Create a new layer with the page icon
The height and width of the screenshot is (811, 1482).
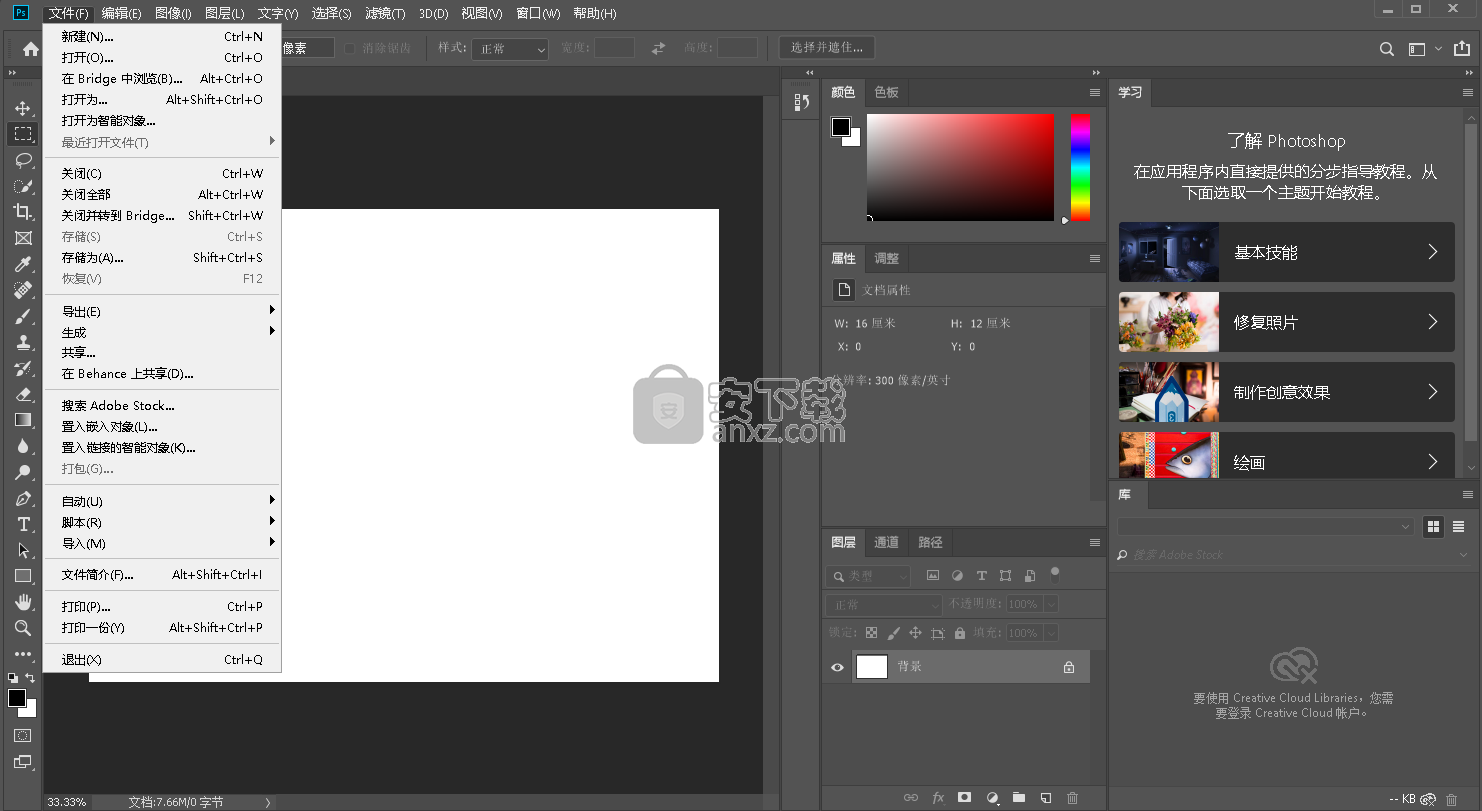[x=1045, y=798]
